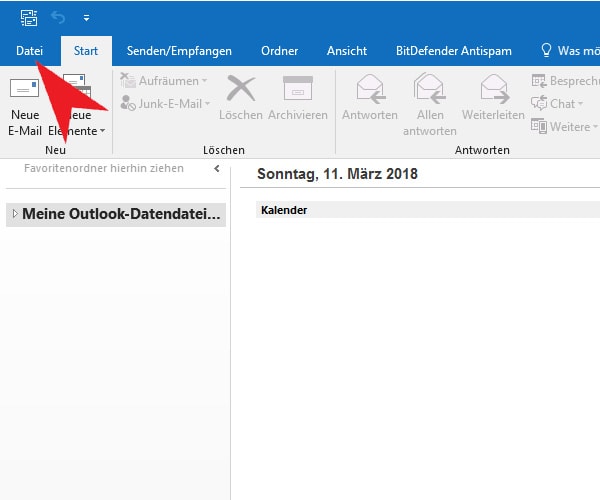Click the 'Sonntag, 11. März 2018' date heading
600x500 pixels.
[x=338, y=174]
